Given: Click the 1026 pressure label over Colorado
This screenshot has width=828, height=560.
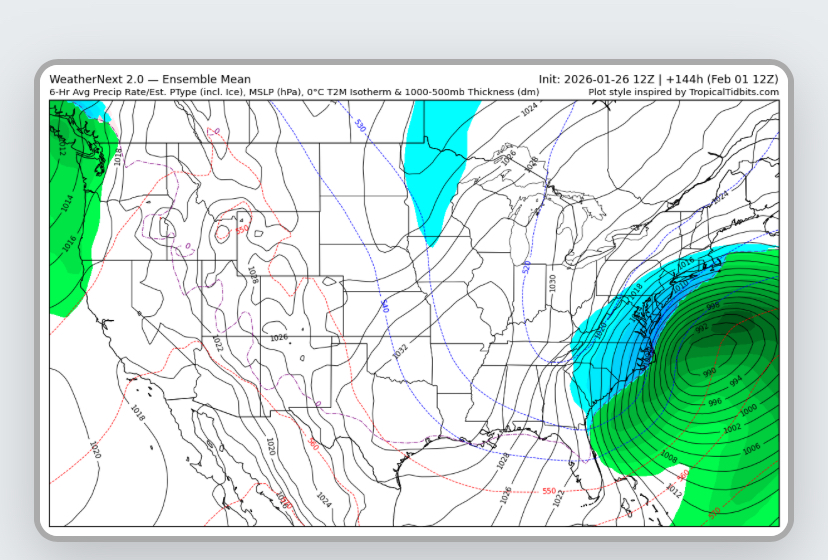Looking at the screenshot, I should 279,338.
